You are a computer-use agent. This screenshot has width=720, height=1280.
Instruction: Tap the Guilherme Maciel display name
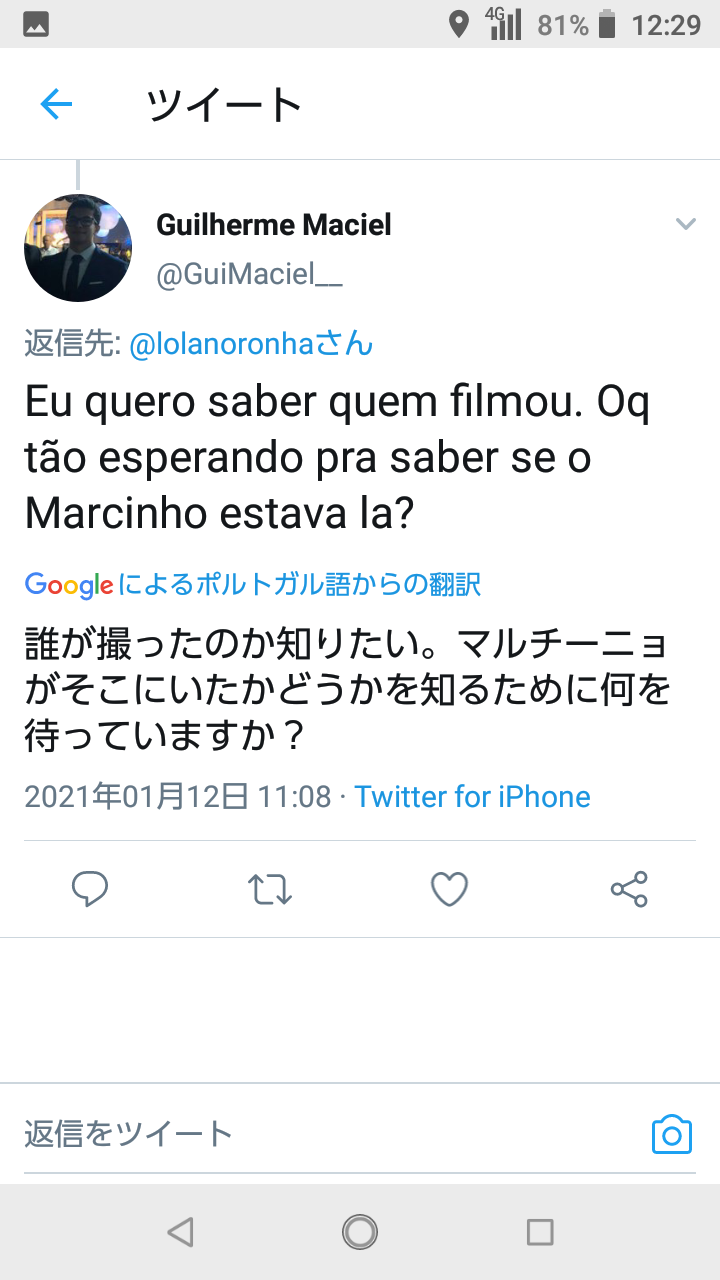coord(274,225)
